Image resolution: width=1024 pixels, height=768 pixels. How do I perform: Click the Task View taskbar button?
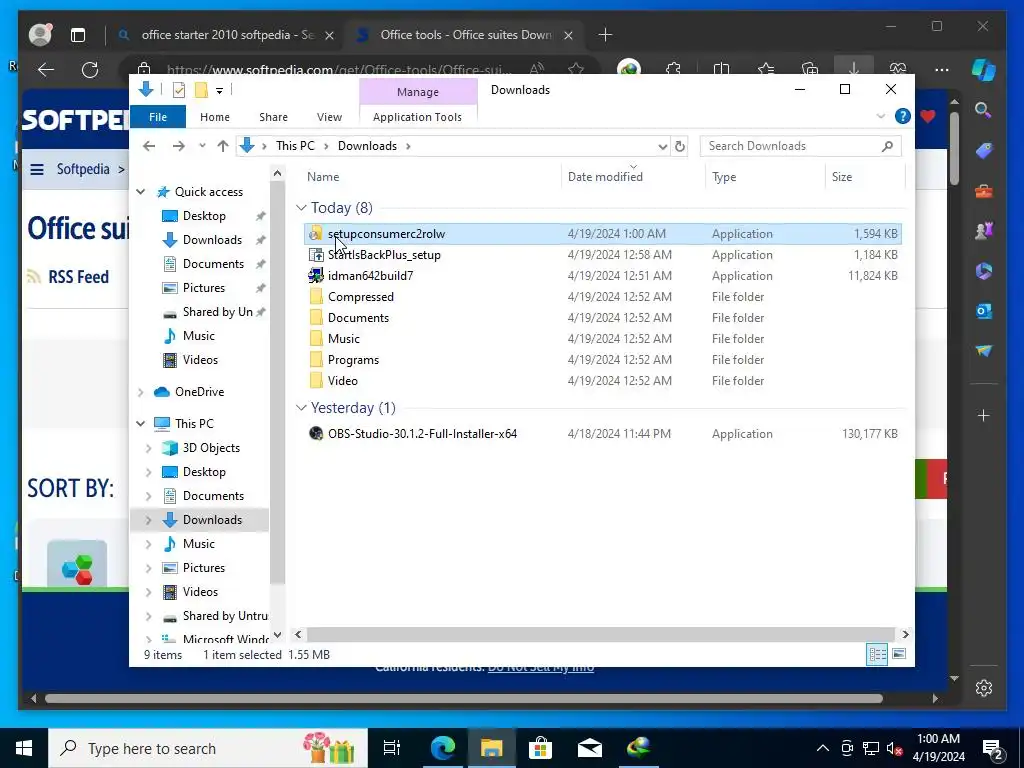(x=392, y=748)
